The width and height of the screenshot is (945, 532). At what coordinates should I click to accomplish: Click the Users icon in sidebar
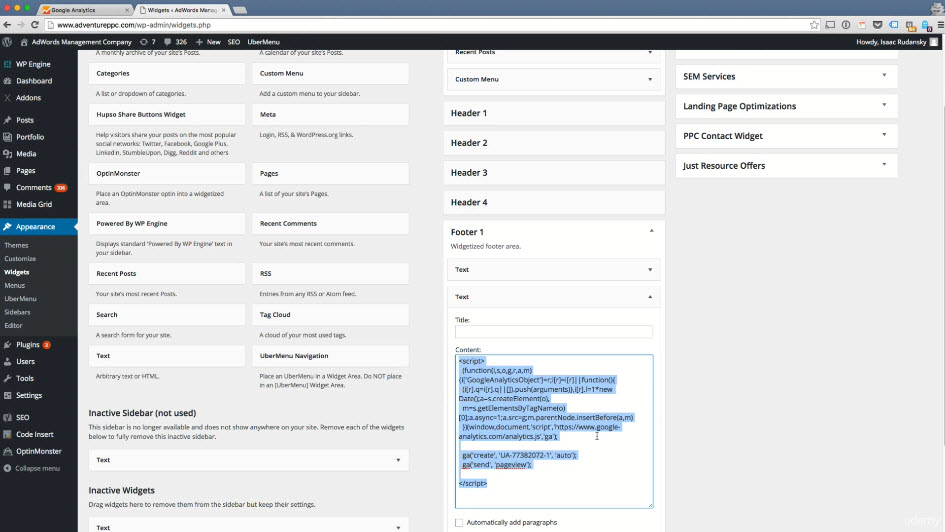[x=8, y=361]
